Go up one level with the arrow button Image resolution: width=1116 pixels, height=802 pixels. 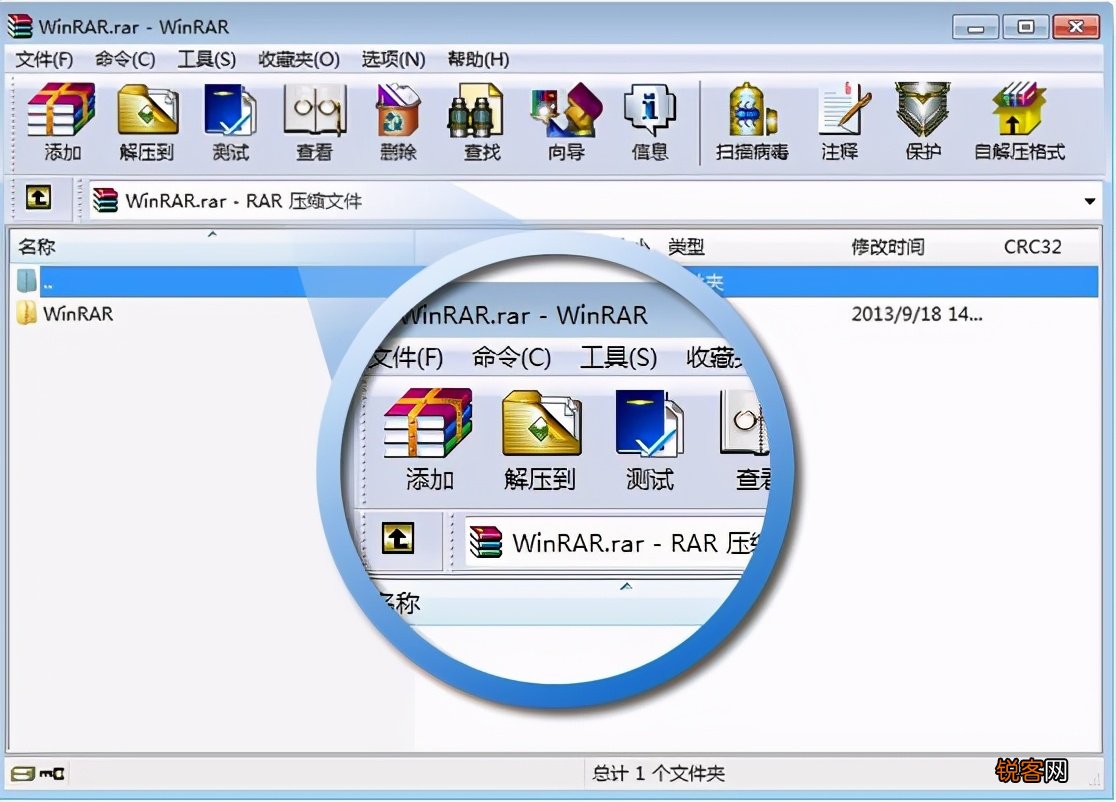pyautogui.click(x=38, y=197)
